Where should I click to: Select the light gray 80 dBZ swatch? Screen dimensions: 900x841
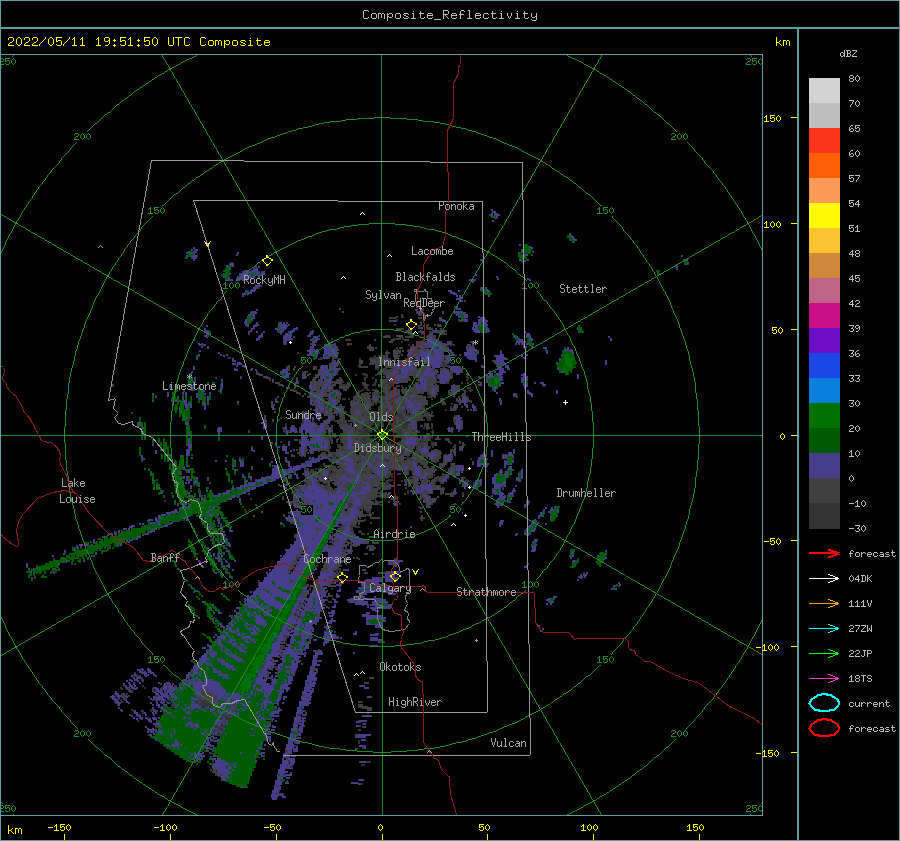coord(824,91)
